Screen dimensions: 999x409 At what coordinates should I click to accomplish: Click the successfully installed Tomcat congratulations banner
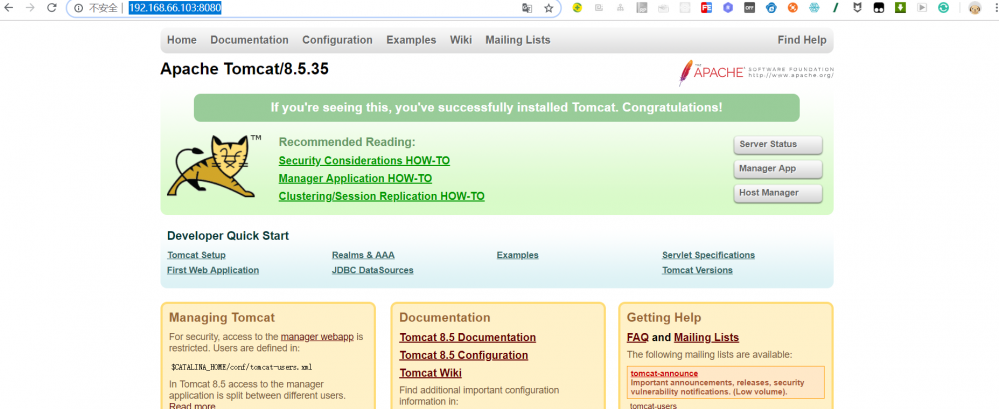[496, 108]
